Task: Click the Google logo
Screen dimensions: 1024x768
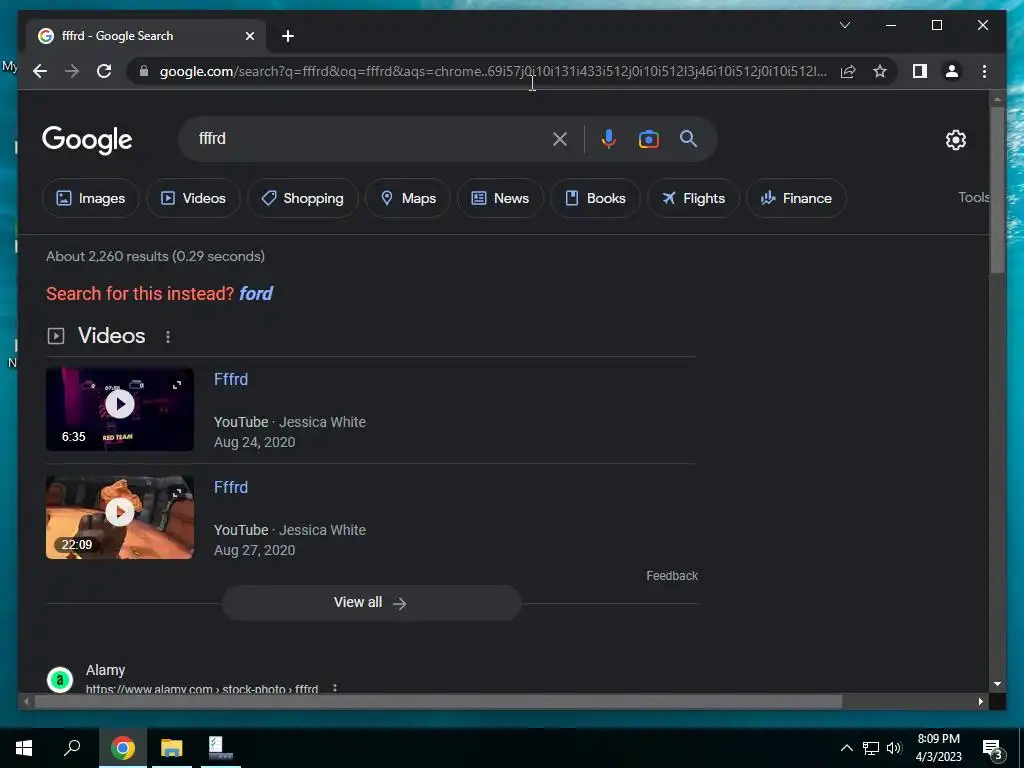Action: pyautogui.click(x=87, y=139)
